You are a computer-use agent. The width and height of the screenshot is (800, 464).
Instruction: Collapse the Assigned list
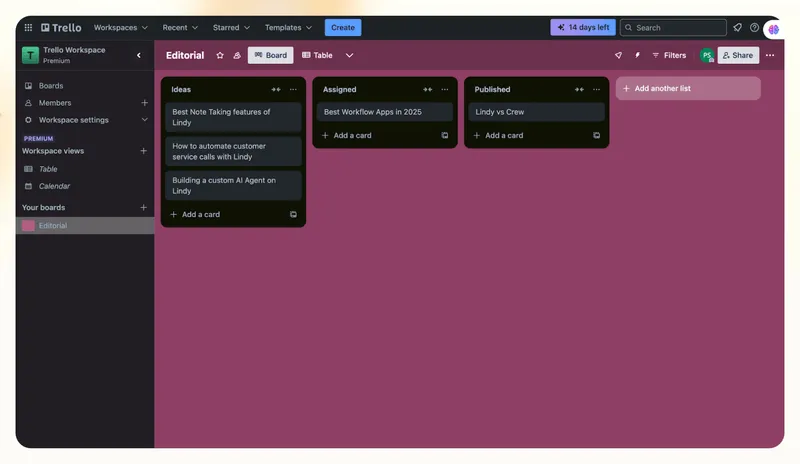tap(428, 89)
